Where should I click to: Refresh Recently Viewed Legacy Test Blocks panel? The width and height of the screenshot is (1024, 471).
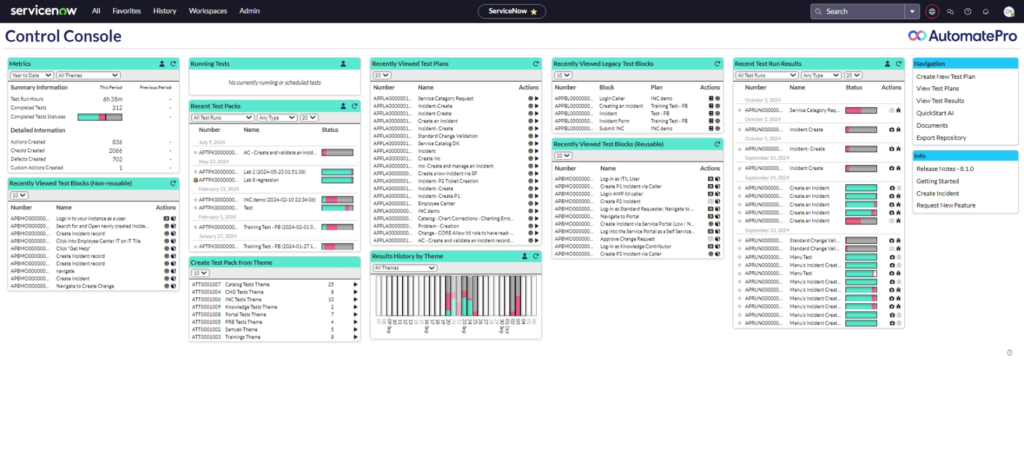pos(717,64)
